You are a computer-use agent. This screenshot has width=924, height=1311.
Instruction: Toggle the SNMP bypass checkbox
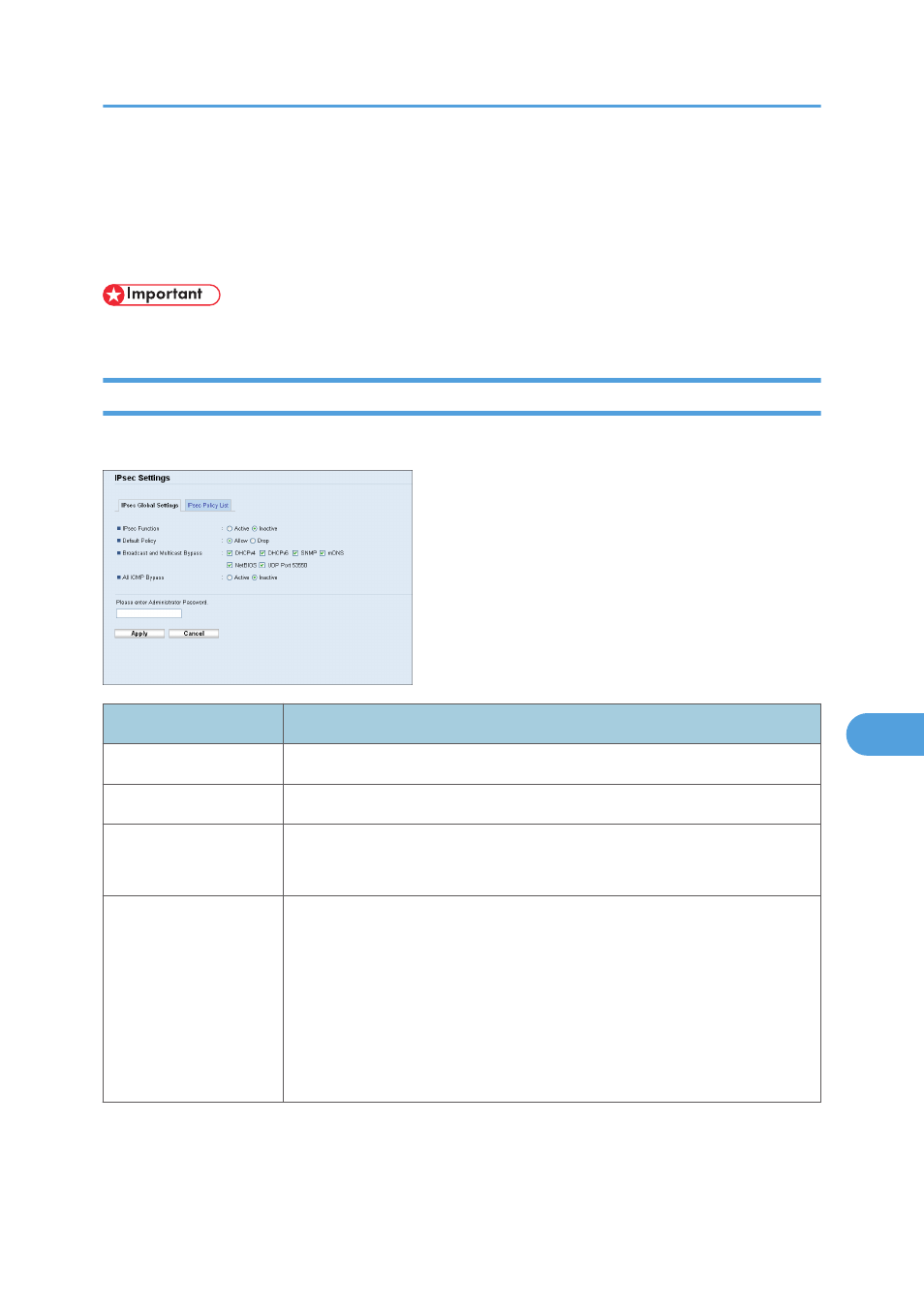click(295, 553)
